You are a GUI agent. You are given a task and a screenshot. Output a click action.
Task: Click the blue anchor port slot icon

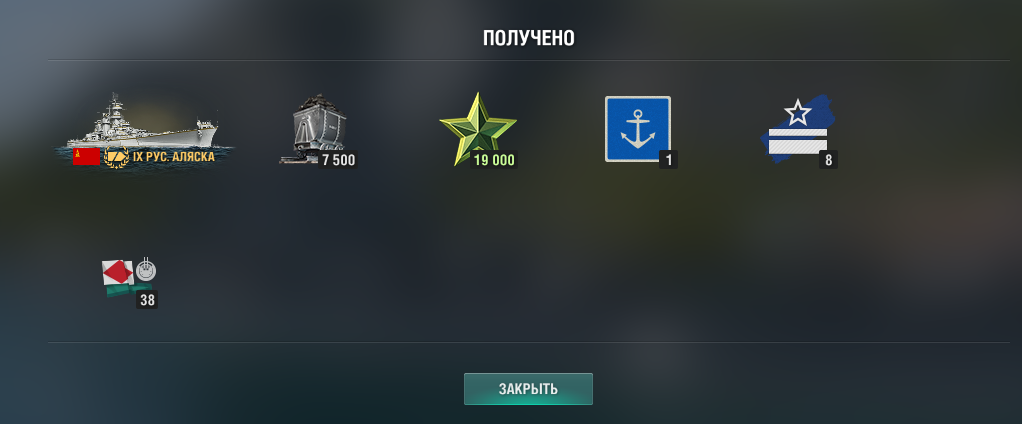point(637,129)
